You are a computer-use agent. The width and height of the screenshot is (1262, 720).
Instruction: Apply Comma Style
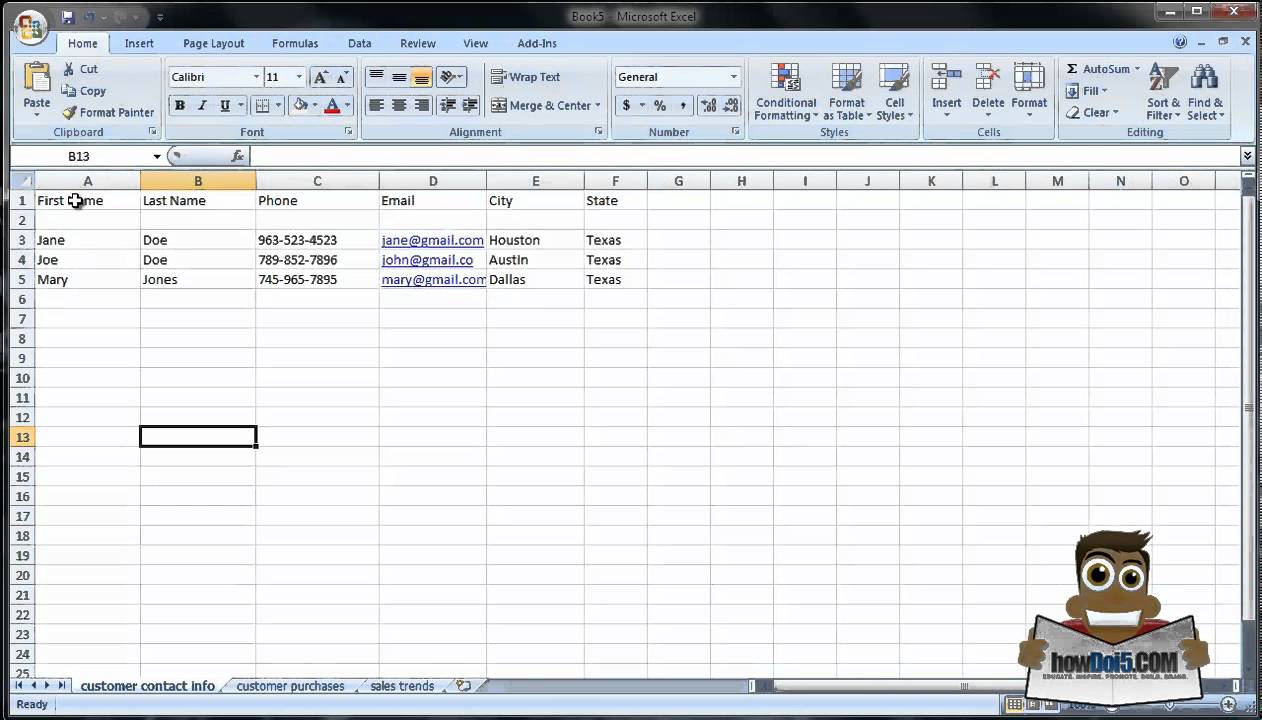pyautogui.click(x=683, y=105)
